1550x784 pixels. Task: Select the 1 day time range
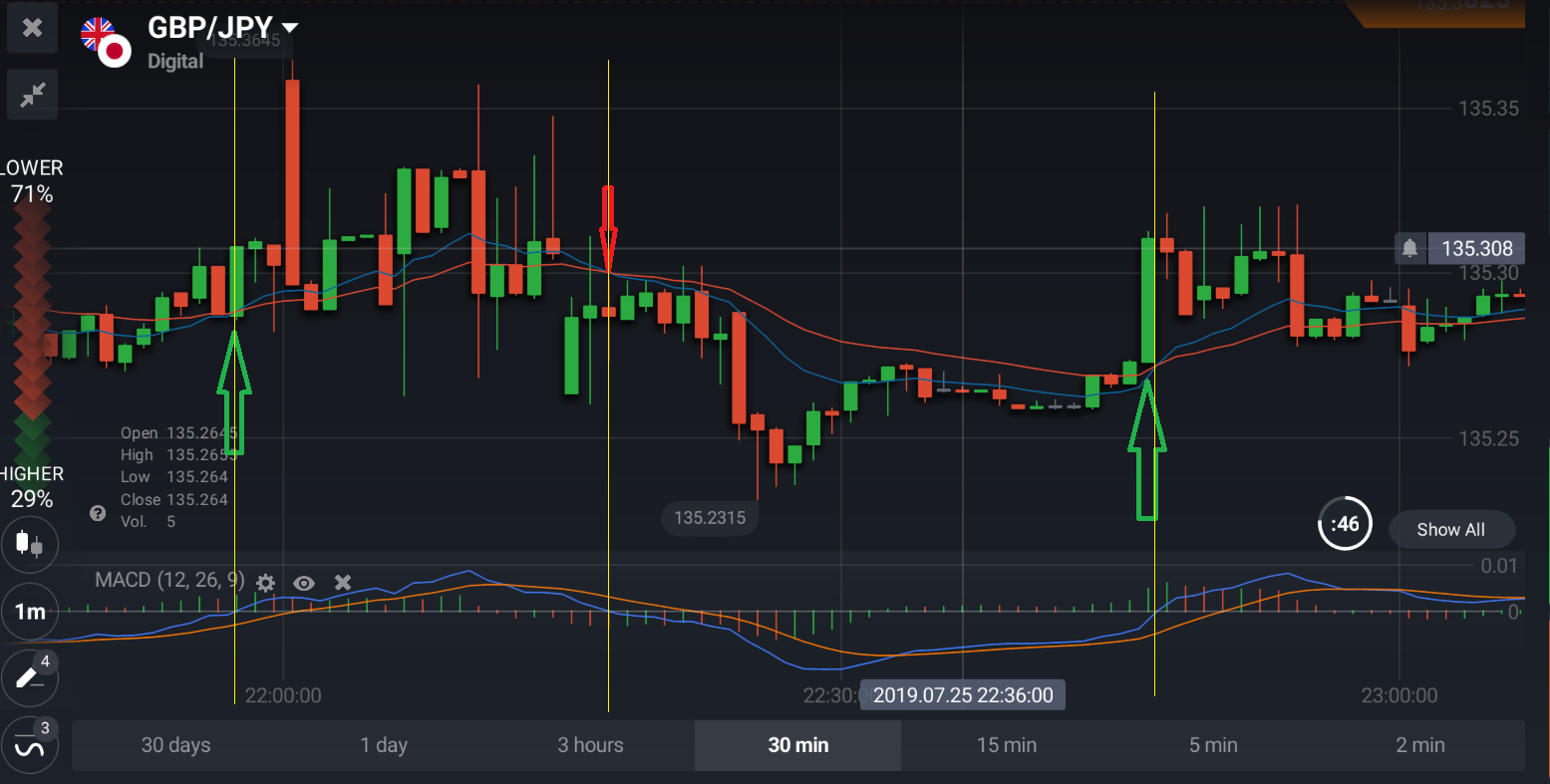click(x=384, y=745)
